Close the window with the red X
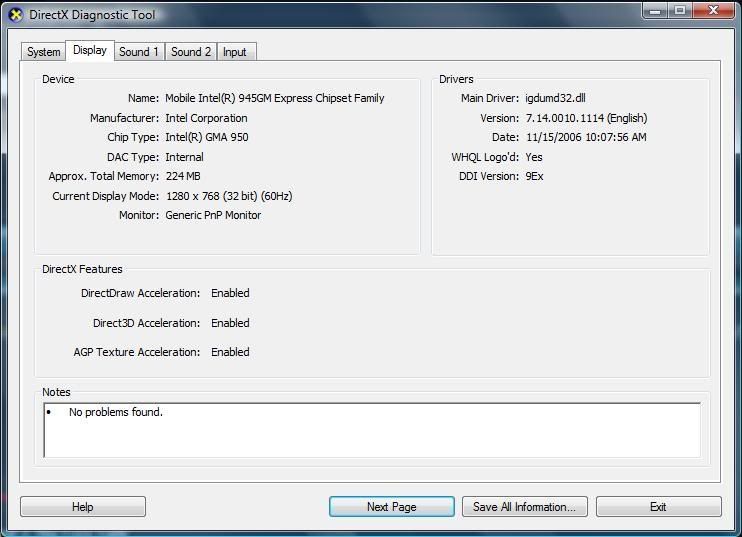This screenshot has width=742, height=537. tap(714, 11)
